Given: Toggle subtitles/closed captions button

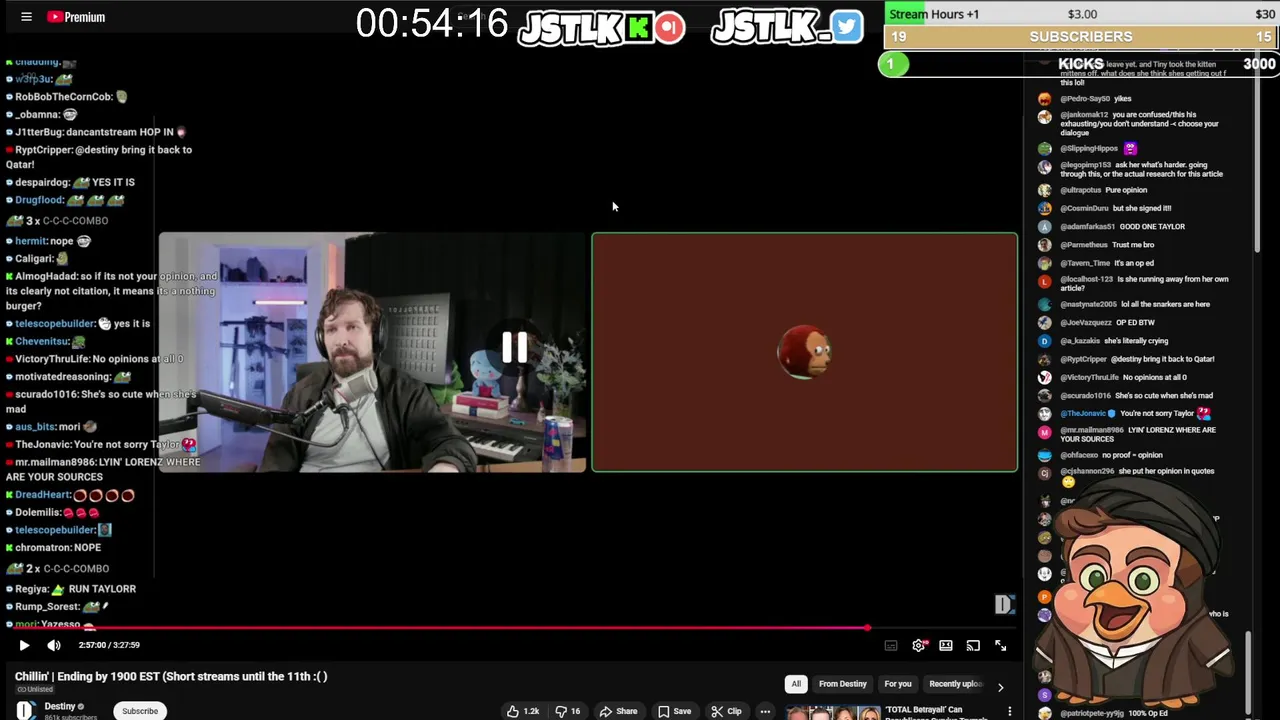Looking at the screenshot, I should (x=891, y=646).
